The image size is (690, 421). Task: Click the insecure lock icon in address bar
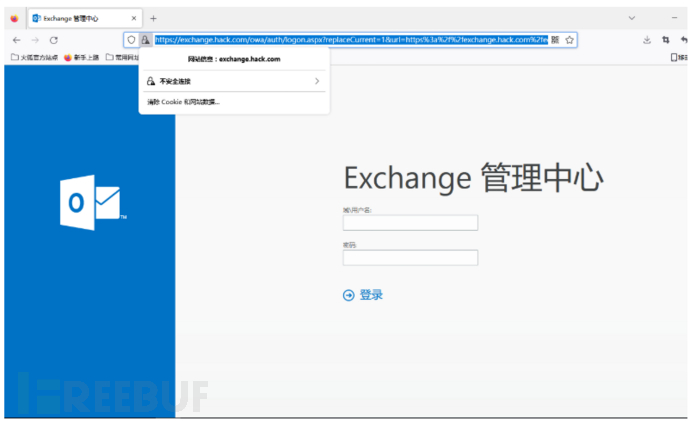coord(146,40)
